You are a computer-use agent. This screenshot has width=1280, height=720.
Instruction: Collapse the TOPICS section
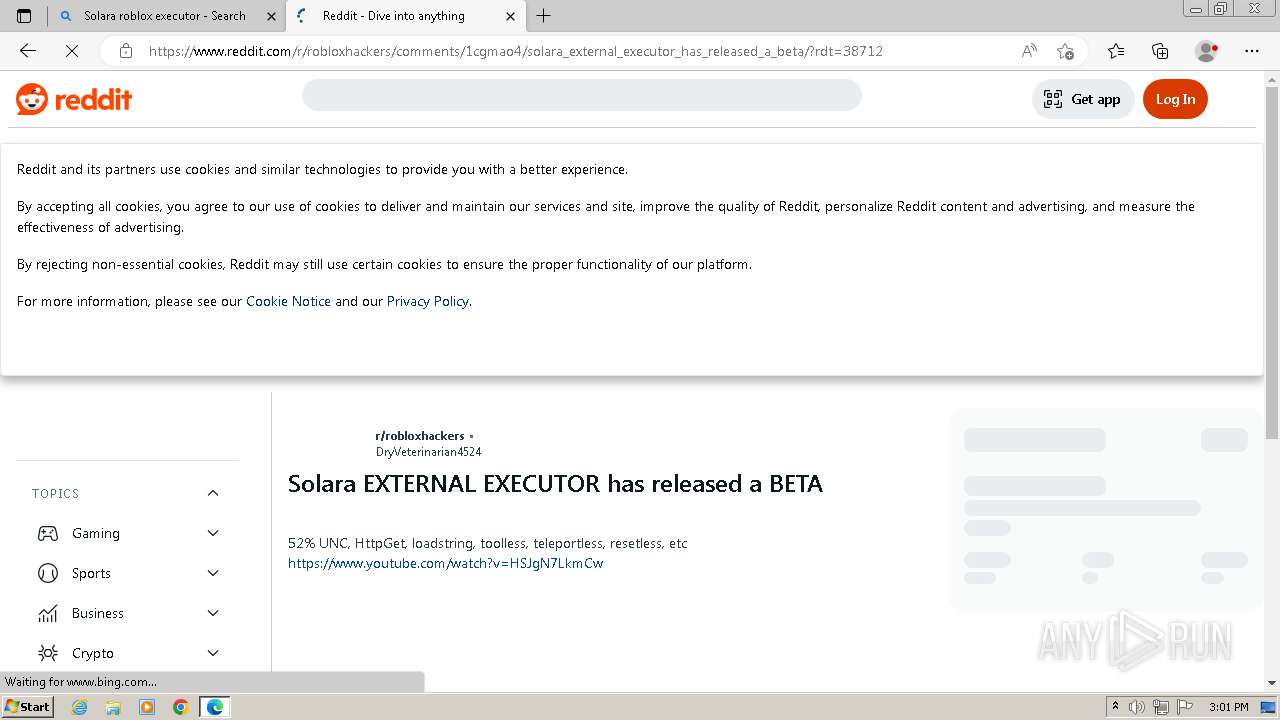tap(213, 493)
